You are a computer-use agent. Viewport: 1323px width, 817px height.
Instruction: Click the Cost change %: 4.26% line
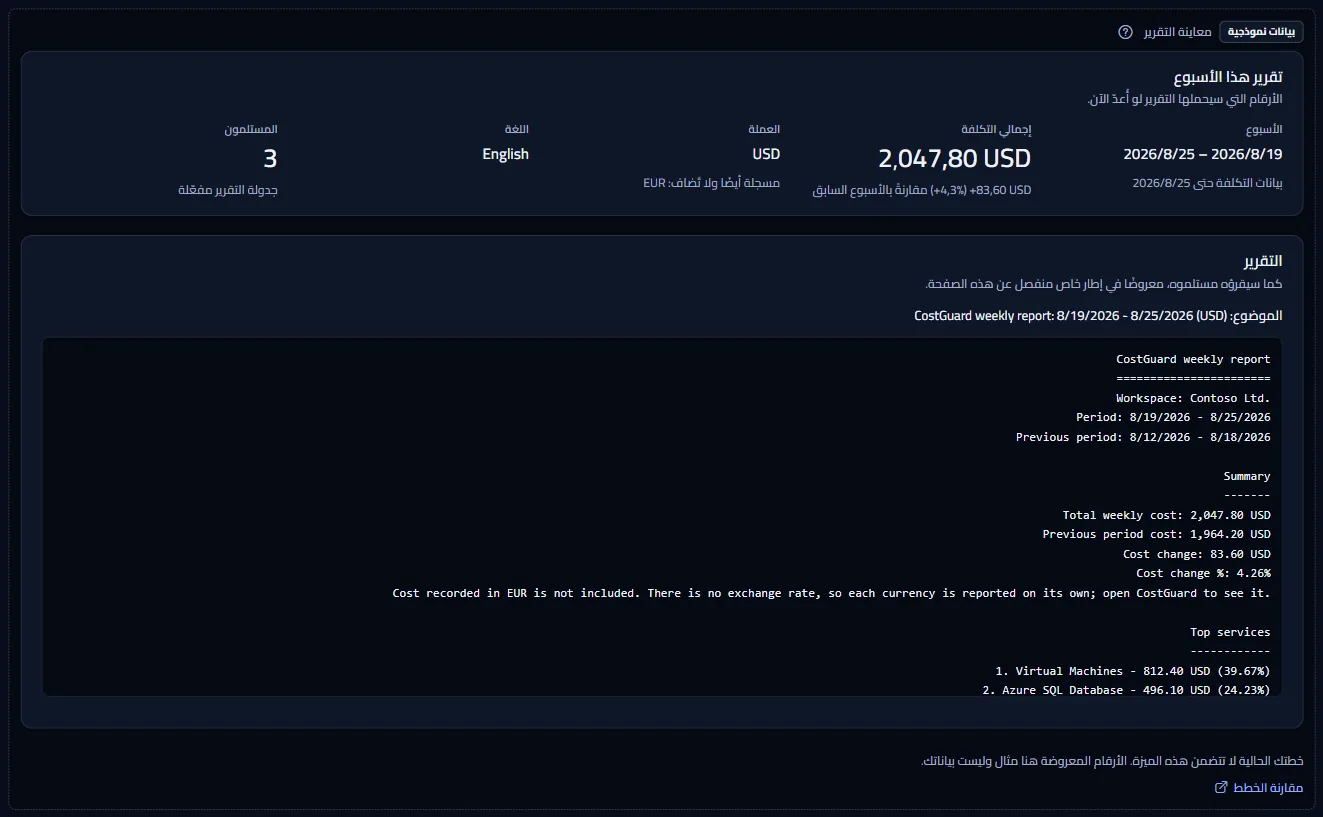[x=1203, y=574]
